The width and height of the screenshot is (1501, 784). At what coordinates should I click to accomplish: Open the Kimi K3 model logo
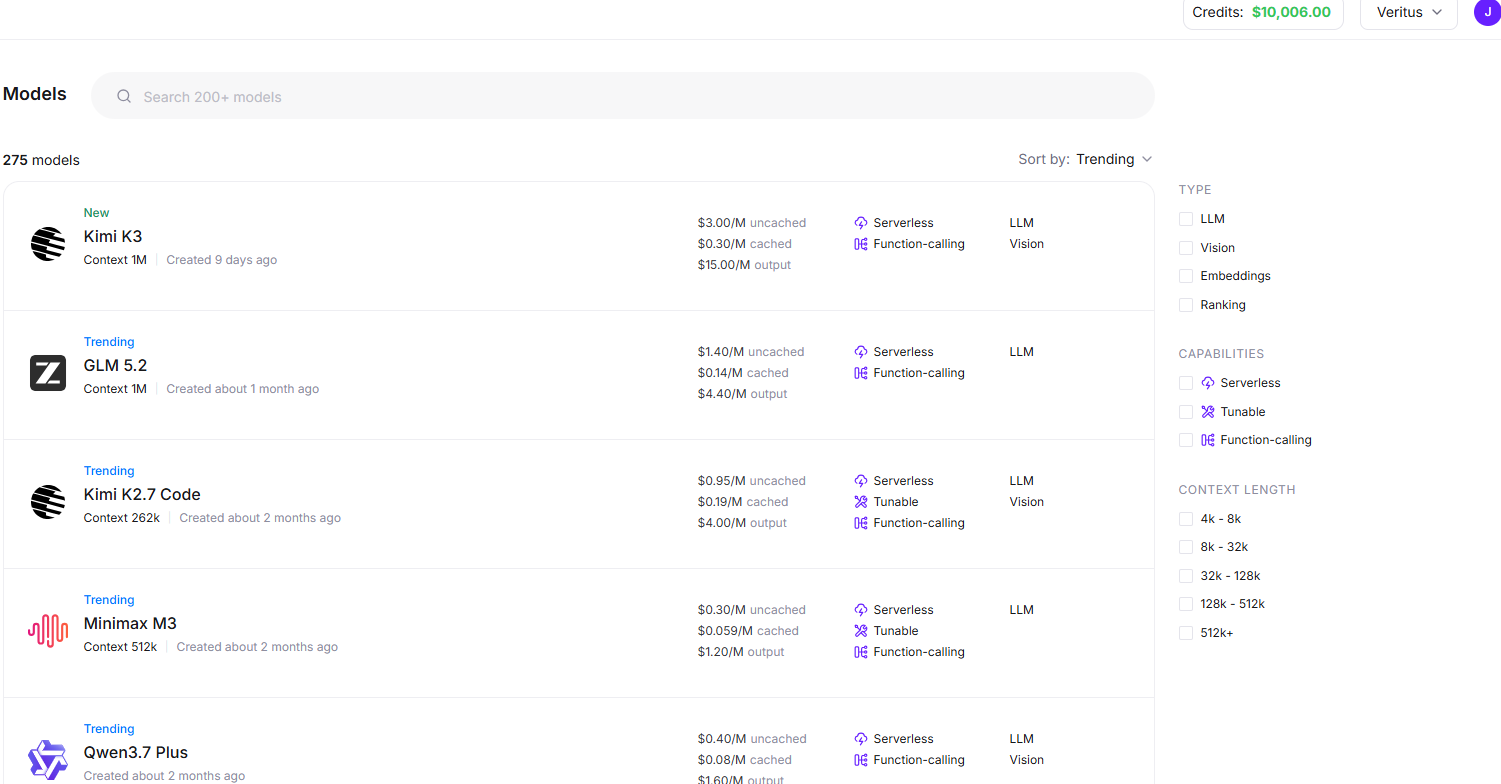pyautogui.click(x=48, y=244)
